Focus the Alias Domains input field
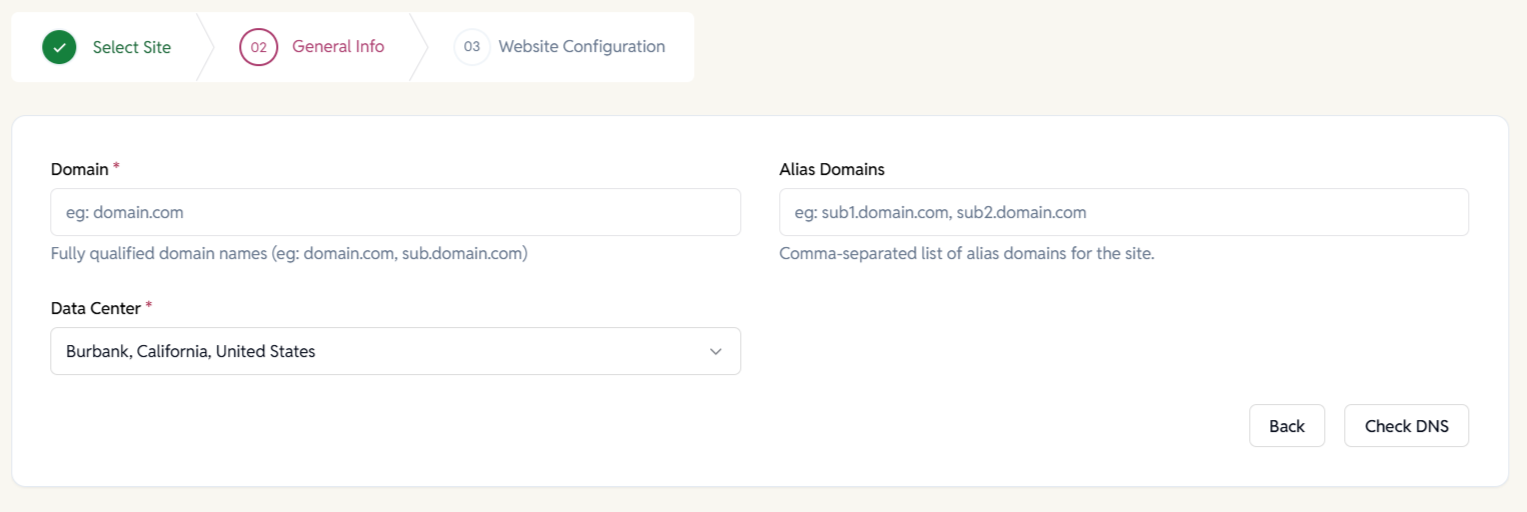The height and width of the screenshot is (512, 1527). tap(1123, 212)
